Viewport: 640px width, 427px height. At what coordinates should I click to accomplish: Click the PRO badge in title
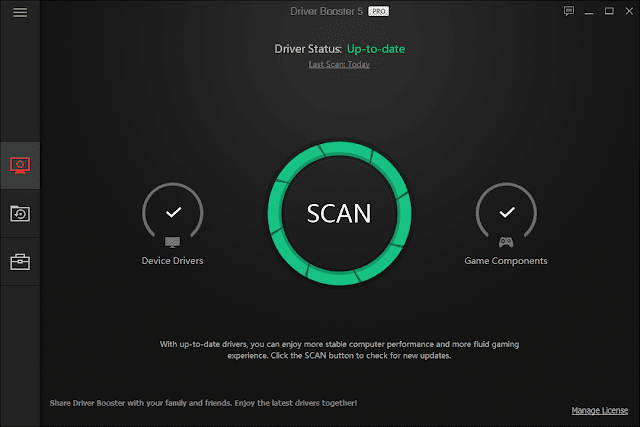click(x=378, y=11)
